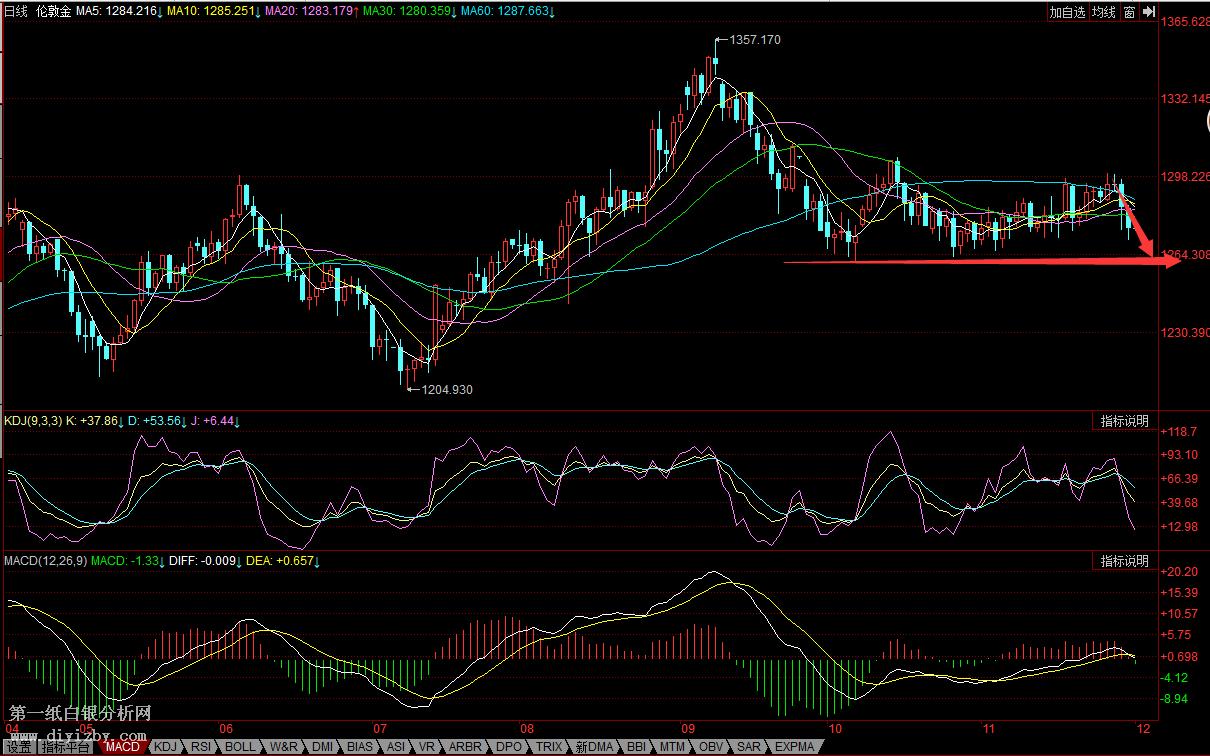
Task: Click the +118.7 KDJ axis label
Action: 1179,431
